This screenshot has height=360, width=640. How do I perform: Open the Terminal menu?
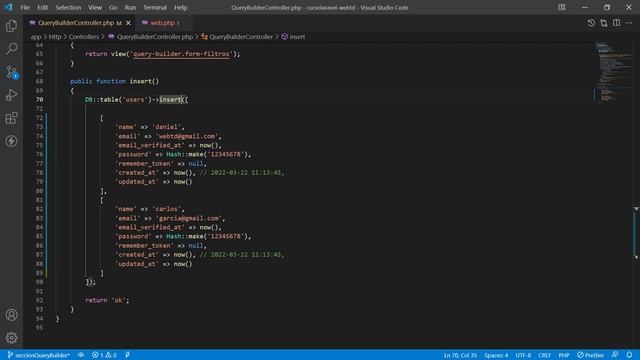coord(155,7)
